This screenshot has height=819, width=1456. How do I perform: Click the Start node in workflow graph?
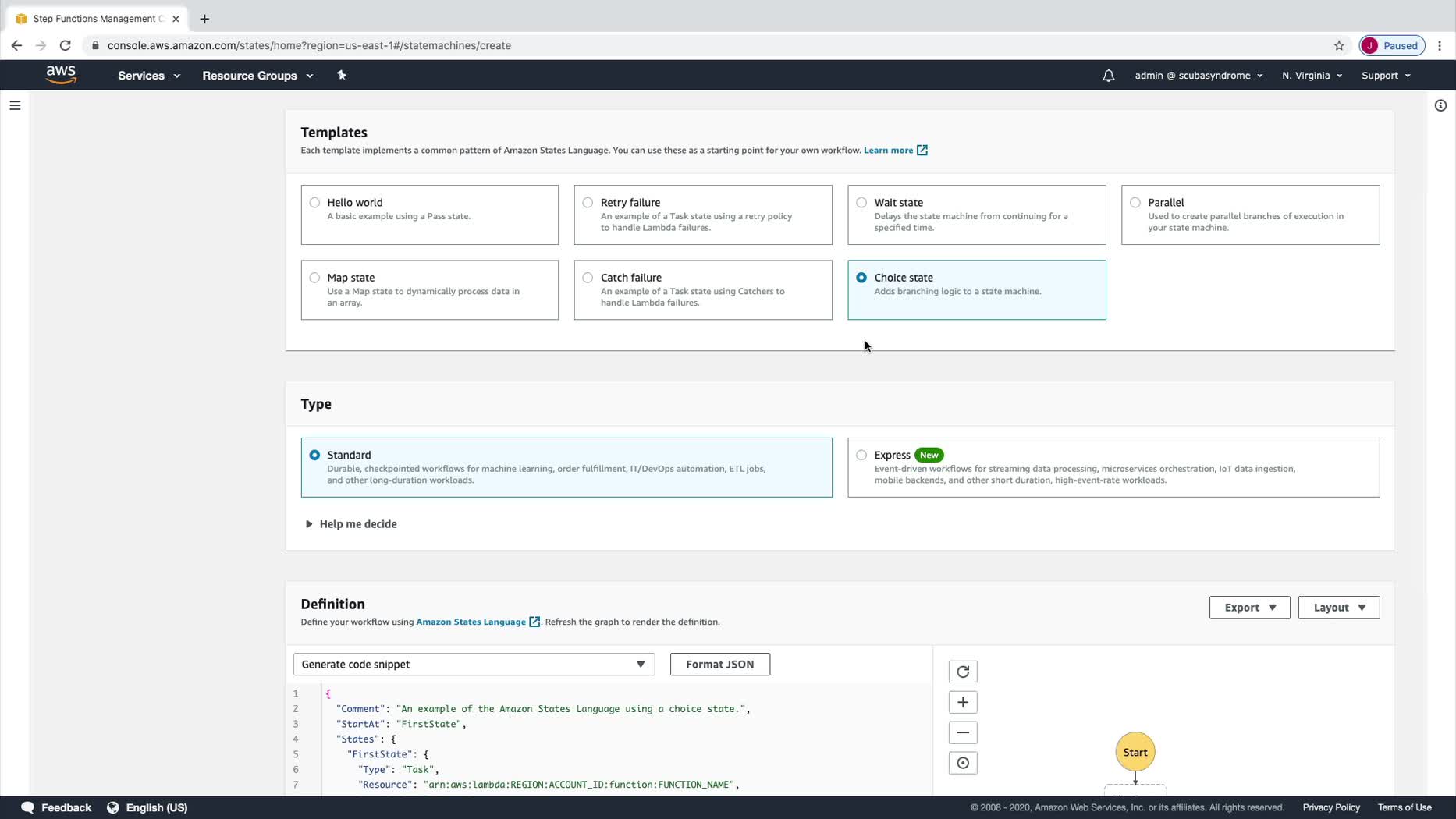(x=1135, y=752)
